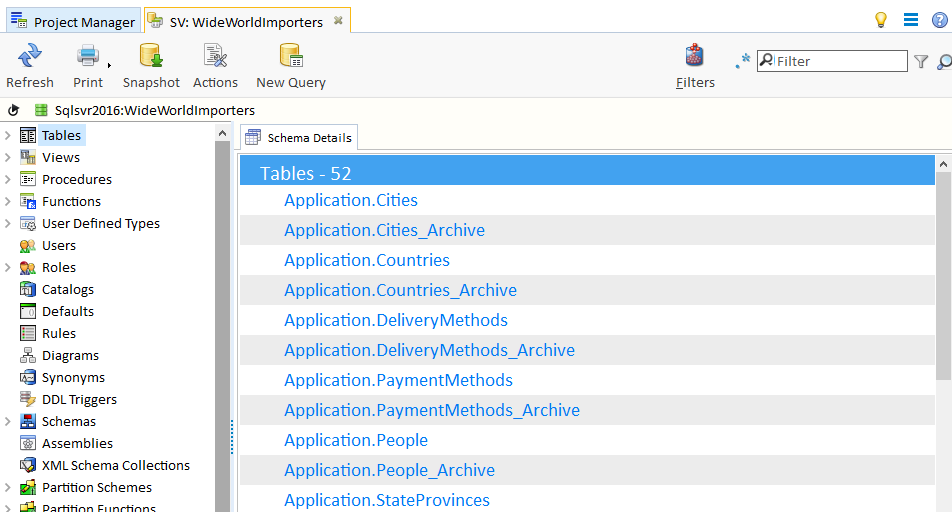Click the Assemblies icon in tree

coord(27,443)
